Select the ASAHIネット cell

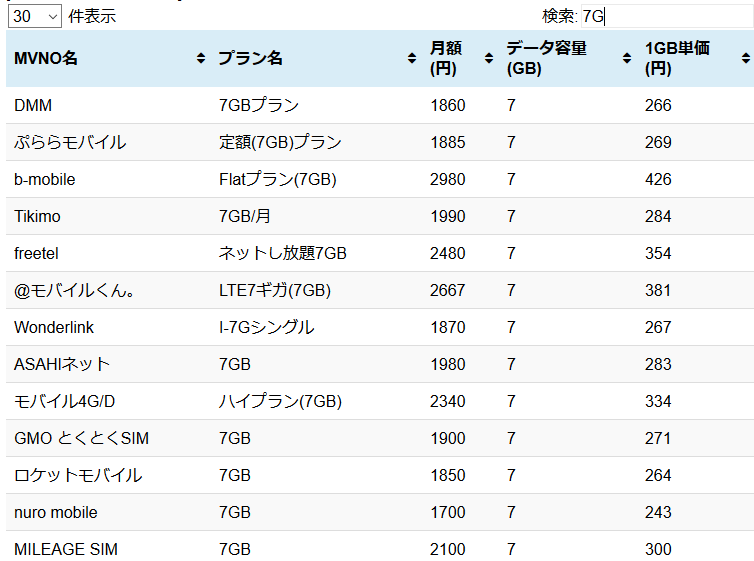(x=62, y=364)
